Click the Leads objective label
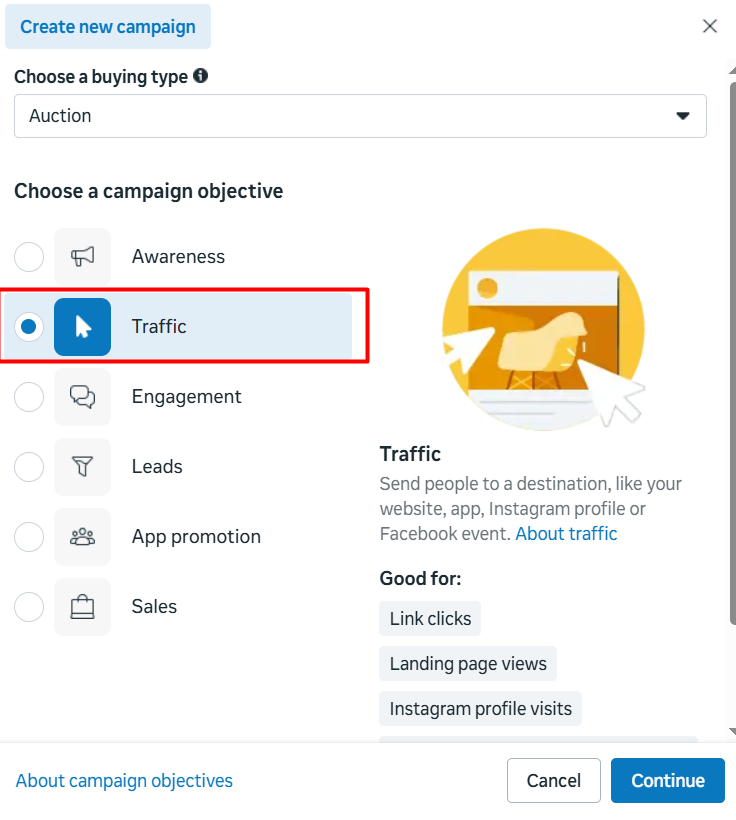This screenshot has height=820, width=736. 157,466
